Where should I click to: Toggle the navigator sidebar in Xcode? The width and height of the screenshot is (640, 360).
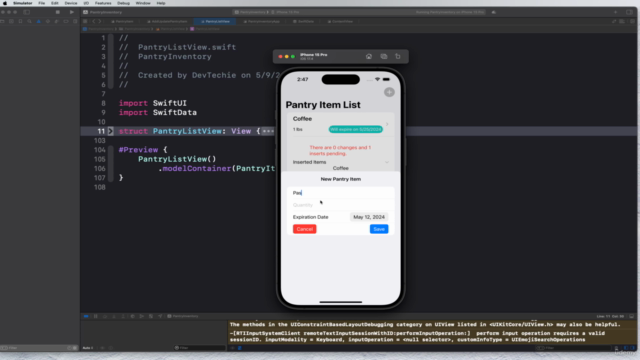click(27, 12)
